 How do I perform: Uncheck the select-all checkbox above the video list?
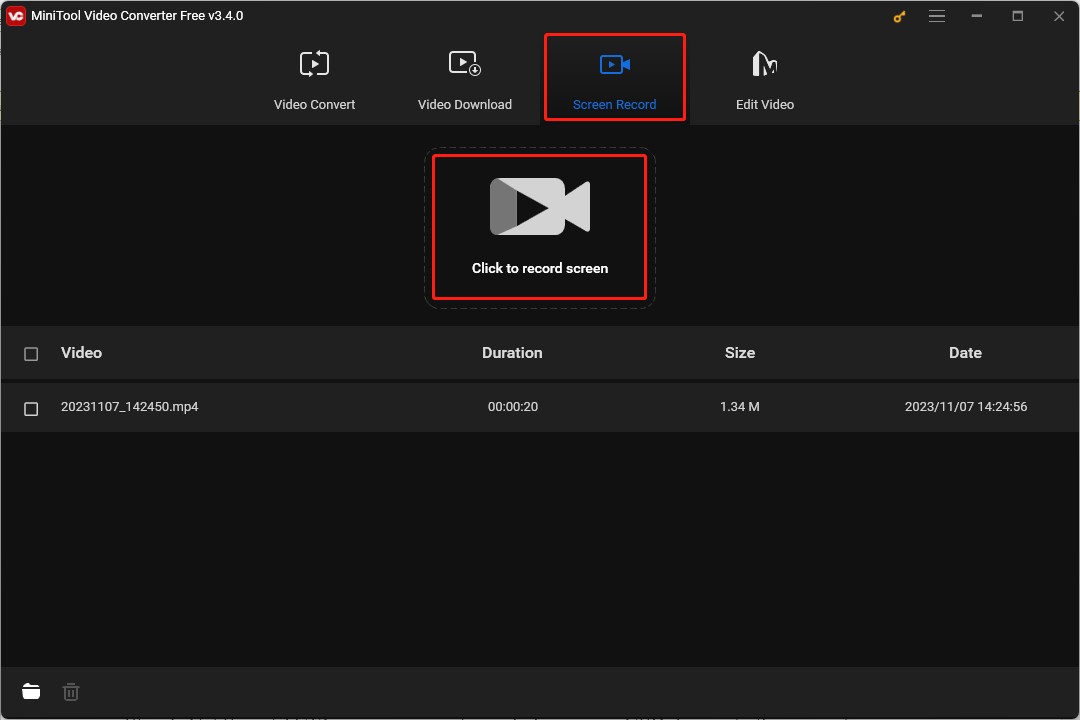(31, 352)
